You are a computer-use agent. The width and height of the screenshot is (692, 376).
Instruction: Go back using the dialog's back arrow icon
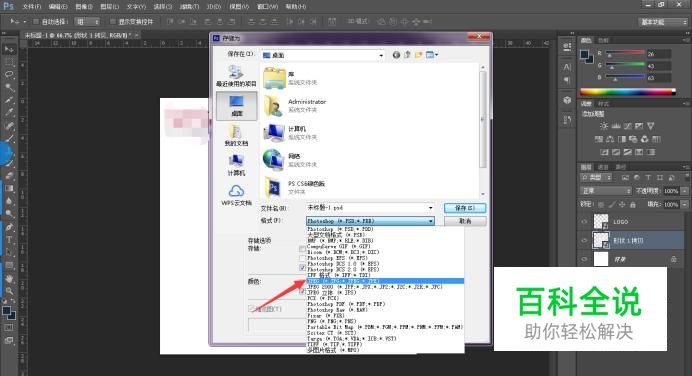396,55
